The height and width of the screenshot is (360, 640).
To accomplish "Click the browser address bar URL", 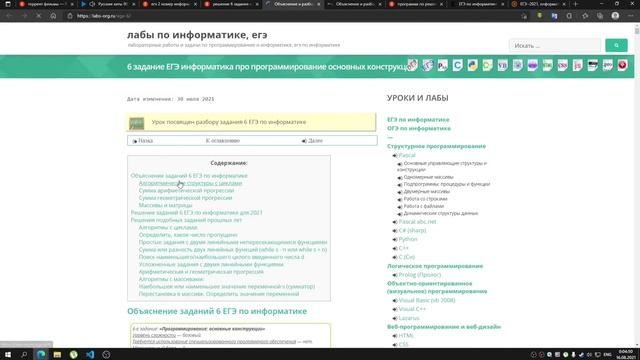I will click(104, 16).
